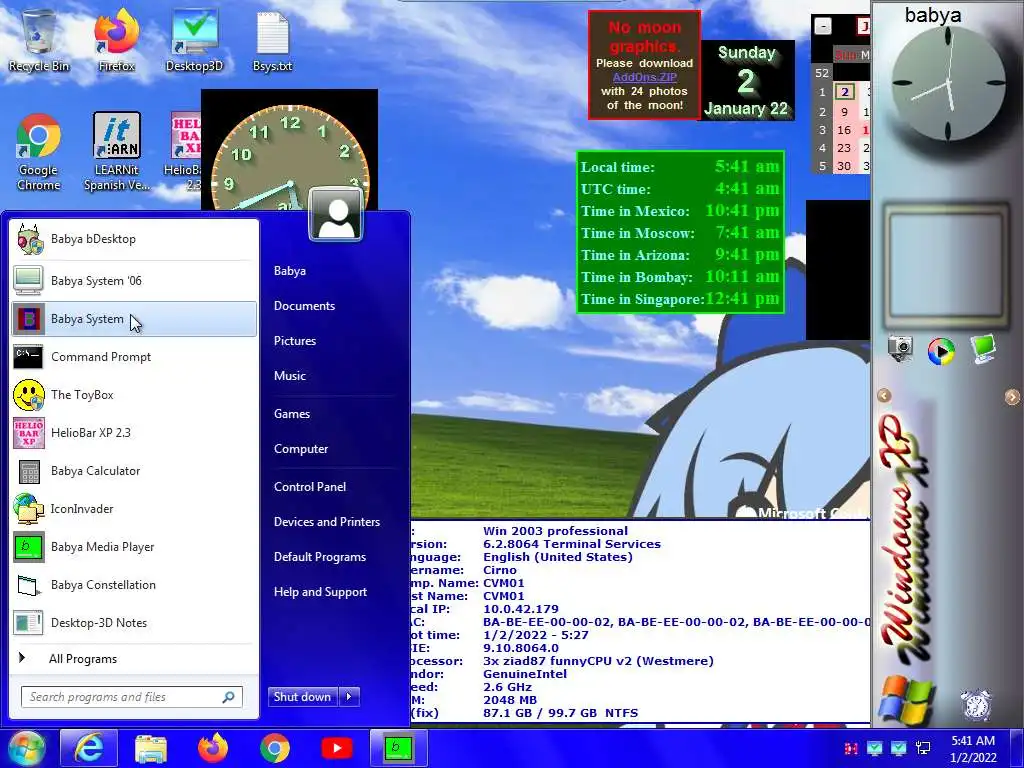
Task: Select the highlighted Babya System entry
Action: (134, 319)
